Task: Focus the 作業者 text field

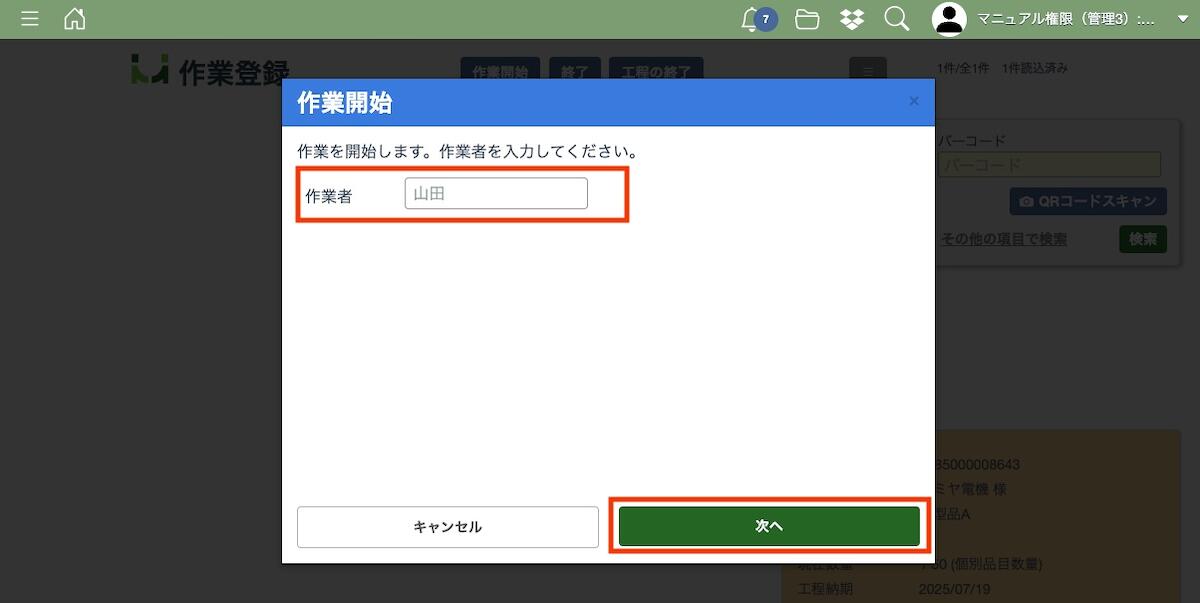Action: pos(496,194)
